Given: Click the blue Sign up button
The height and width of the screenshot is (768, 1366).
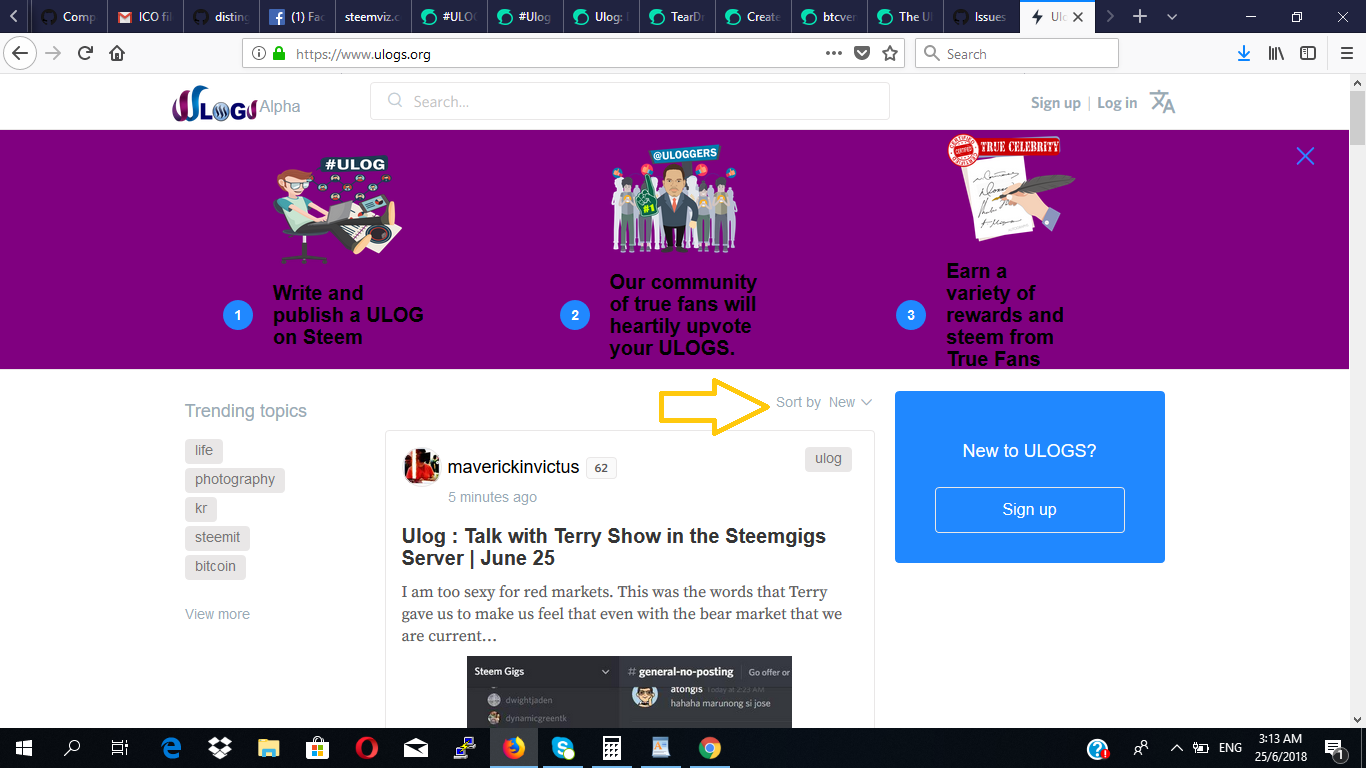Looking at the screenshot, I should [x=1029, y=510].
